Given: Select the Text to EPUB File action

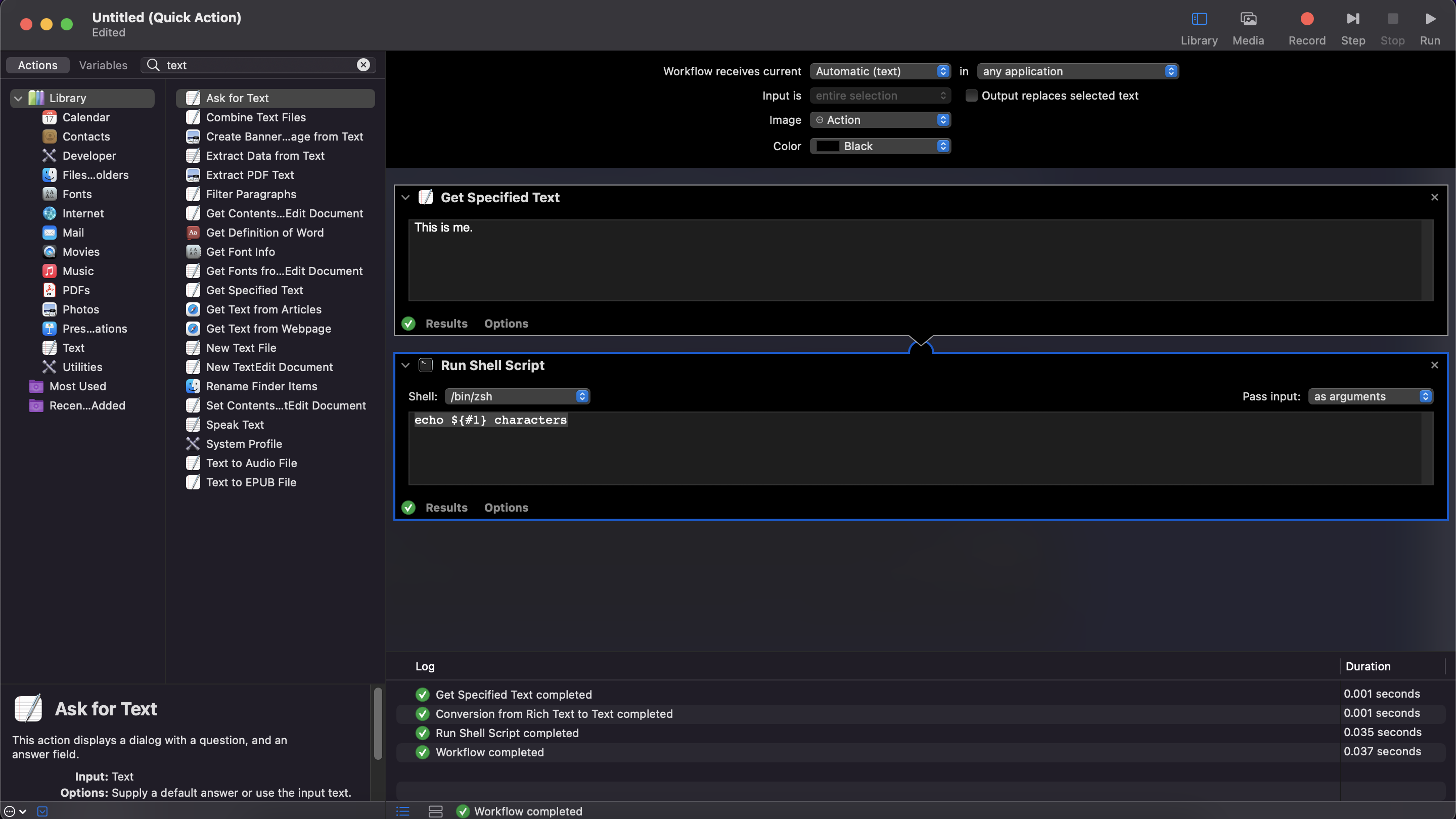Looking at the screenshot, I should click(275, 482).
